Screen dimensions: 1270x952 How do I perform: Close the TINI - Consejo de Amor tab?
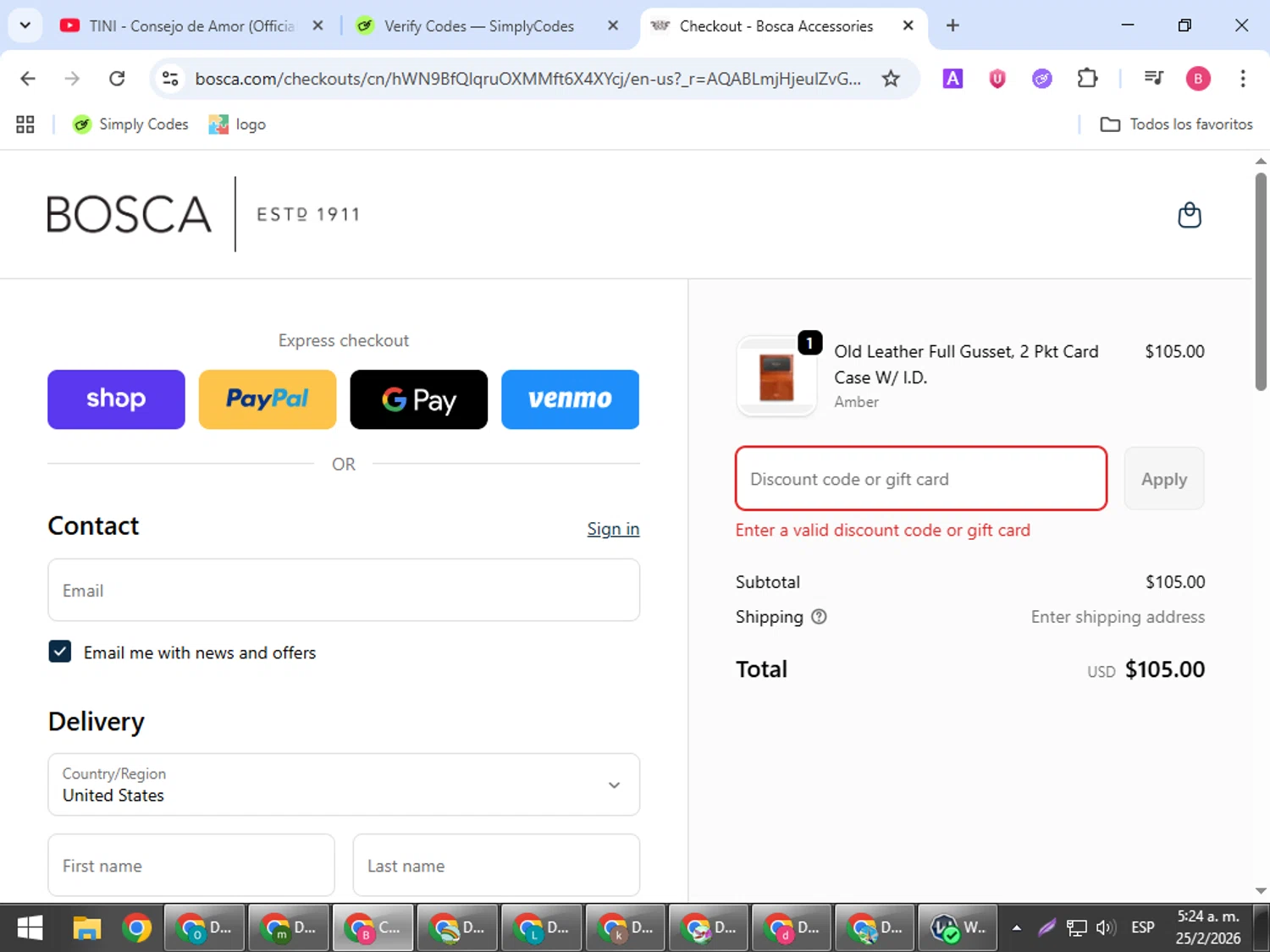click(x=317, y=25)
